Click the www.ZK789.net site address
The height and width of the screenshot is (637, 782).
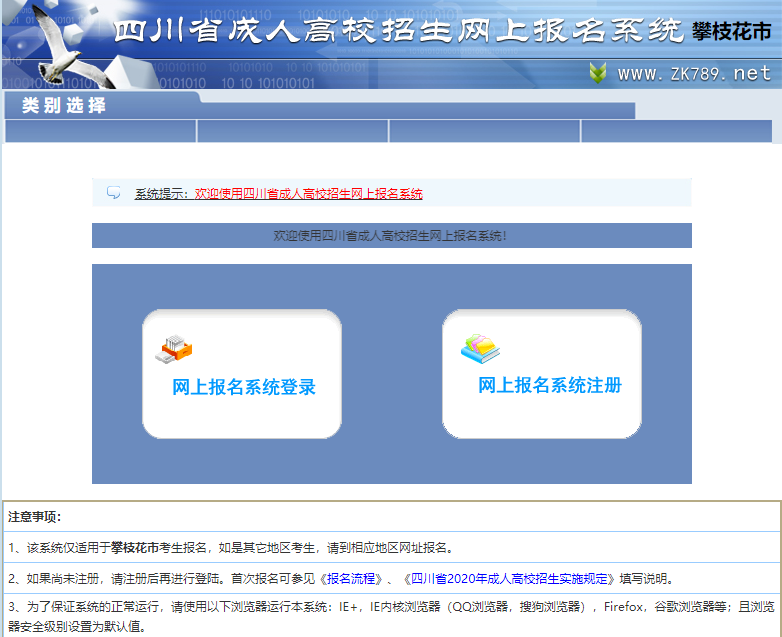pos(694,74)
